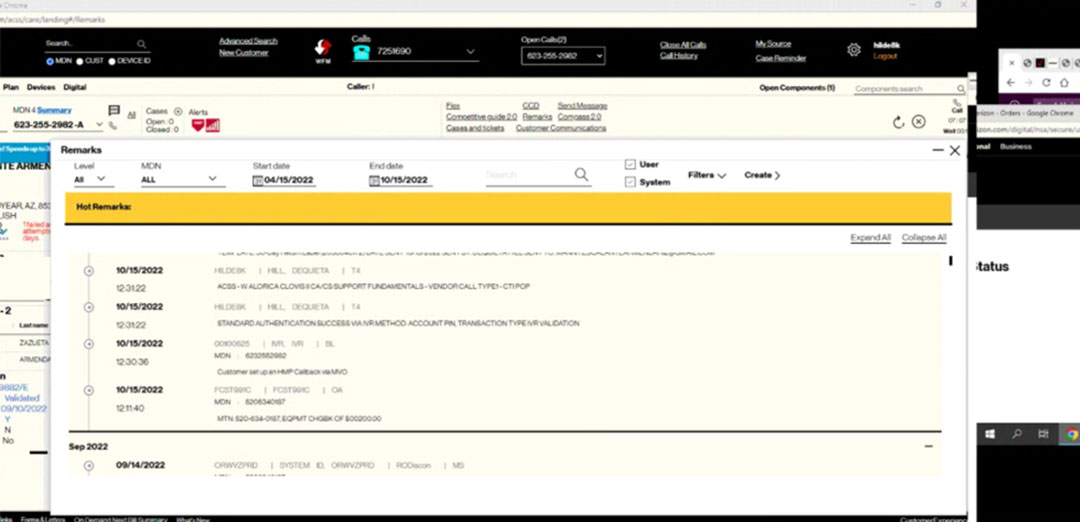Click the red signal bars alert icon
This screenshot has width=1080, height=522.
(x=212, y=125)
